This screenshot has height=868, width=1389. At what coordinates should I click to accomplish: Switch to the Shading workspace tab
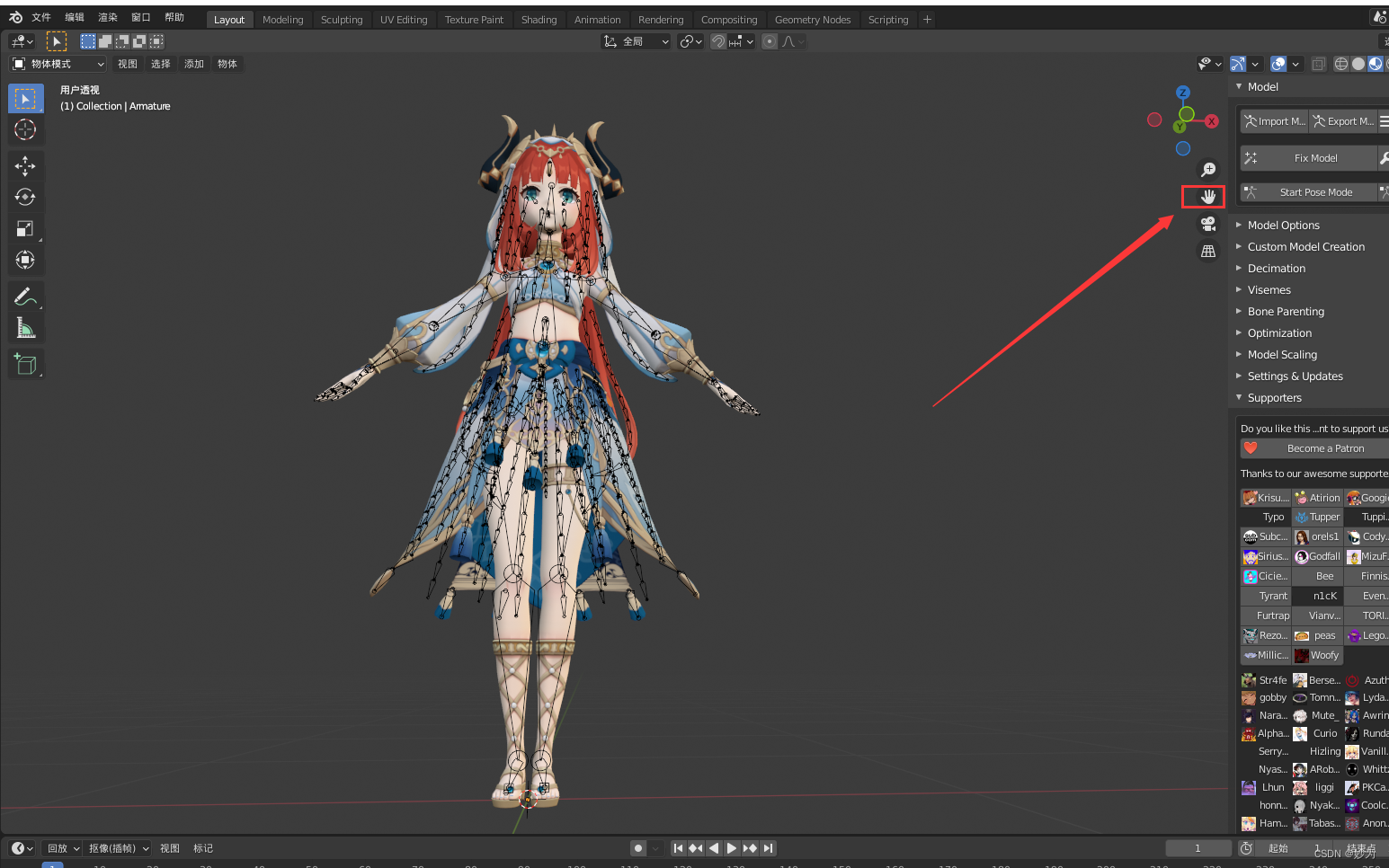pos(539,20)
